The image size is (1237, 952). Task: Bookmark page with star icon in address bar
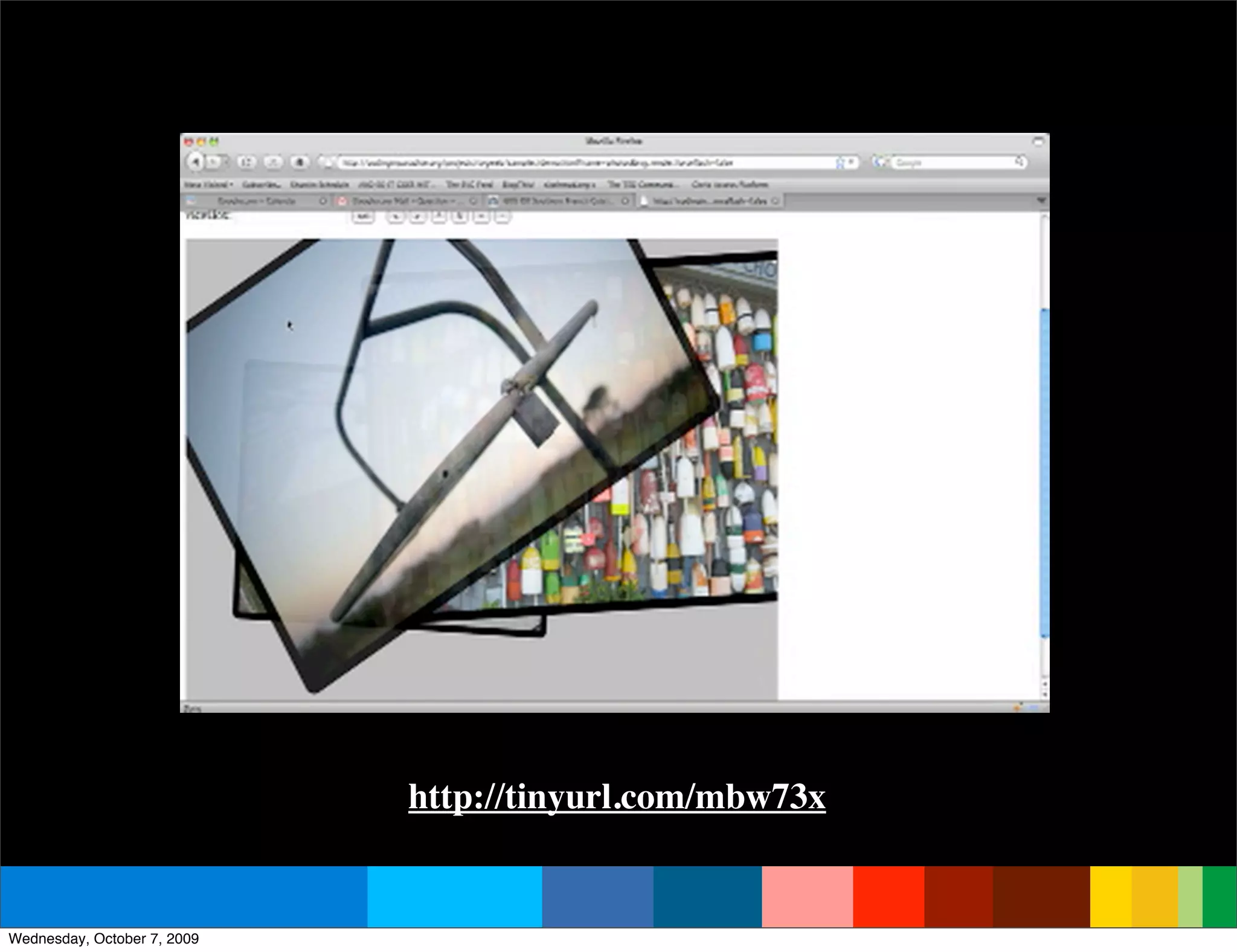pos(840,162)
